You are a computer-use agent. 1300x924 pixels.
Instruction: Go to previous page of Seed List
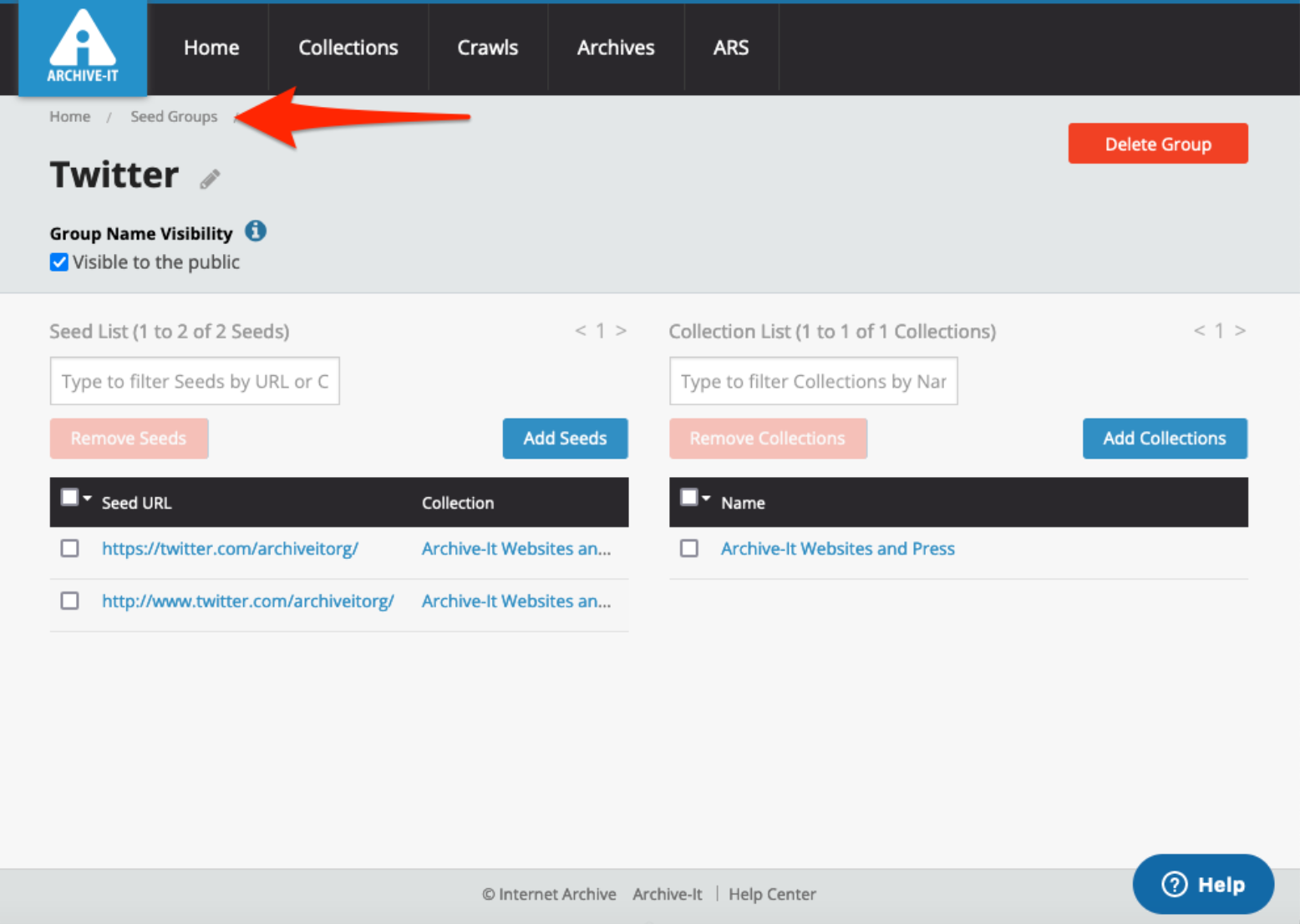(580, 331)
